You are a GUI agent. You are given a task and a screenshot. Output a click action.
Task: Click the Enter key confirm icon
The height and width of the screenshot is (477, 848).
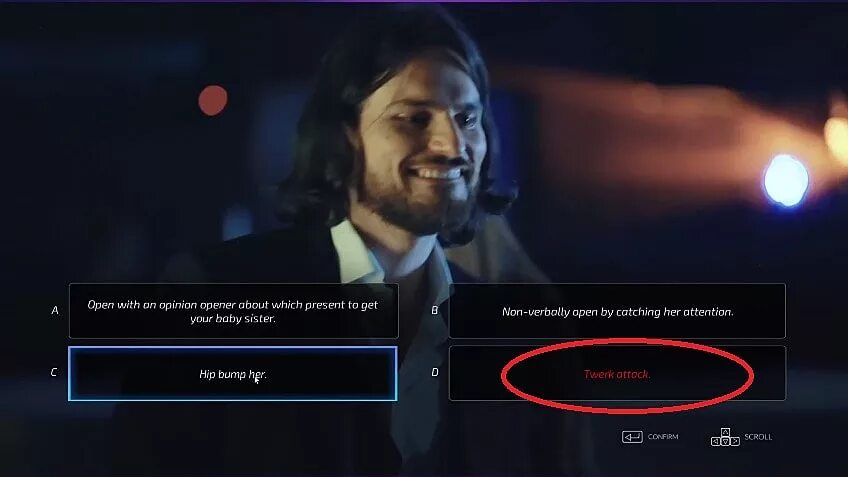click(x=632, y=437)
